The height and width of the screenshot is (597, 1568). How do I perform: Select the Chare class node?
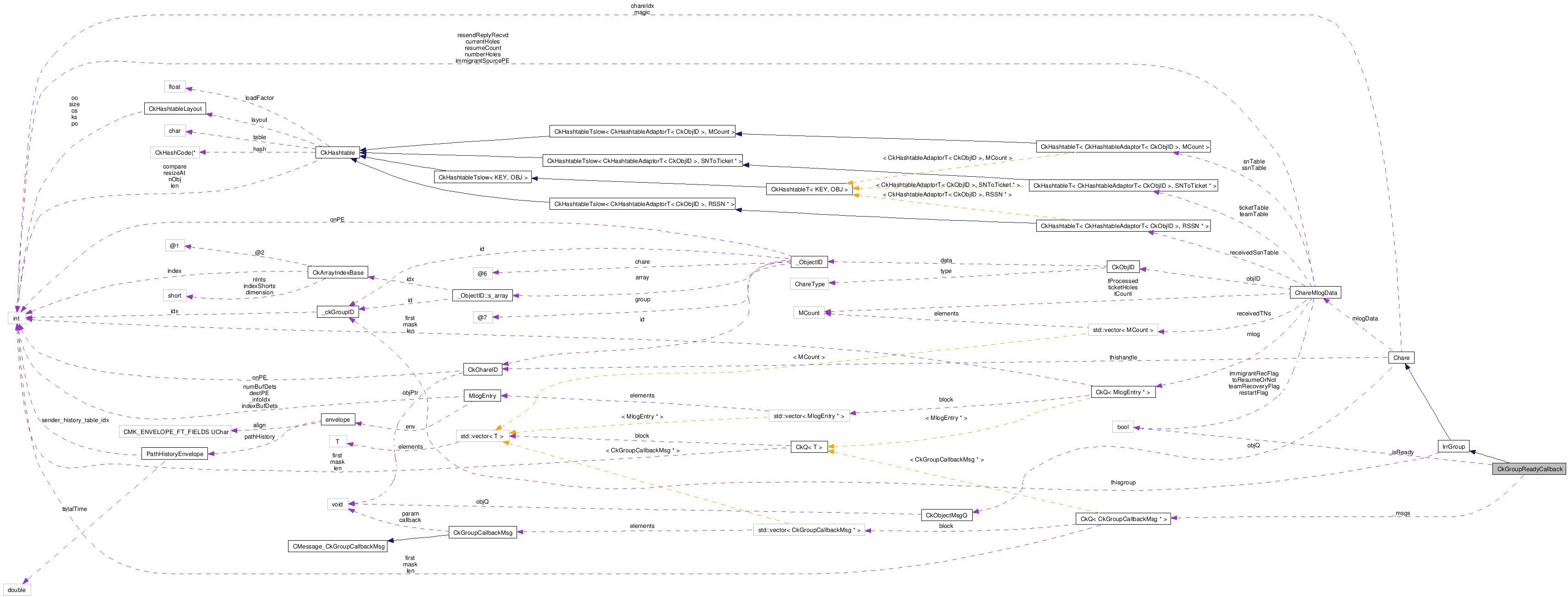pos(1400,357)
